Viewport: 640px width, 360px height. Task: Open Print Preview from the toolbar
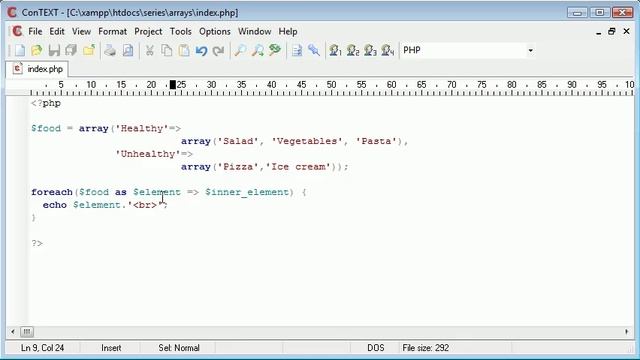(128, 51)
